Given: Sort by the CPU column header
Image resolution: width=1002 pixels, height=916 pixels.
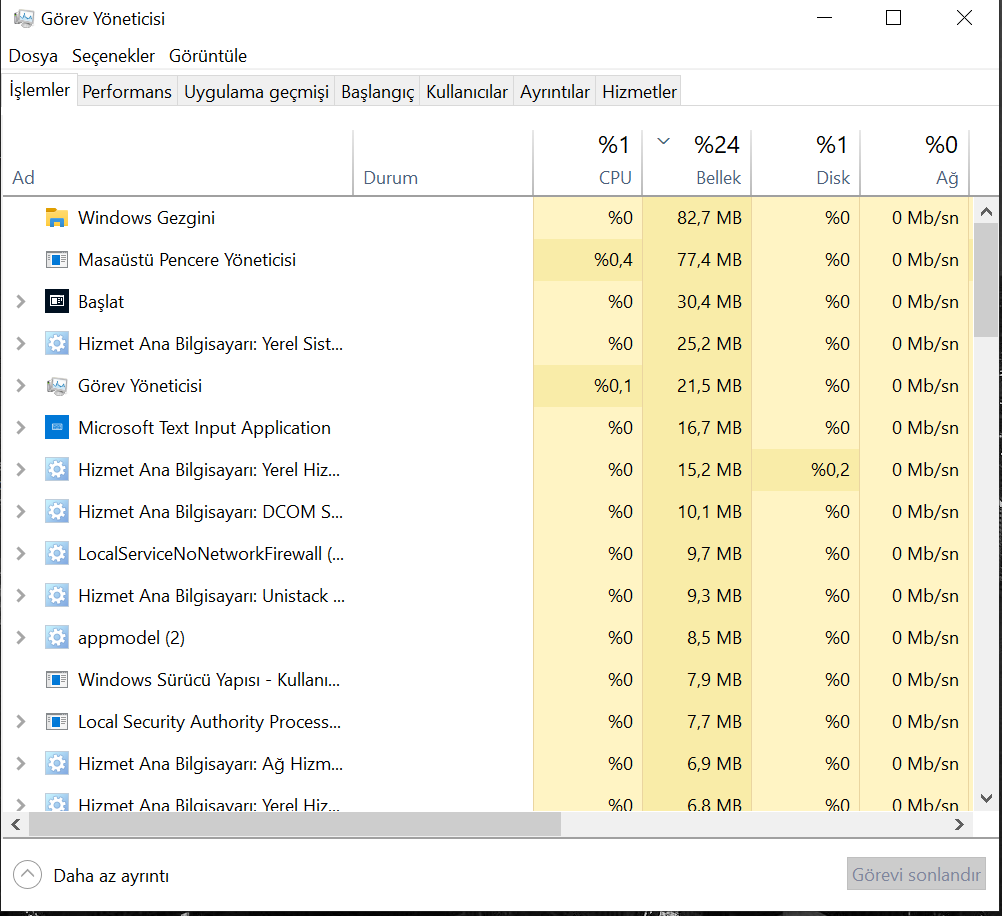Looking at the screenshot, I should click(588, 163).
